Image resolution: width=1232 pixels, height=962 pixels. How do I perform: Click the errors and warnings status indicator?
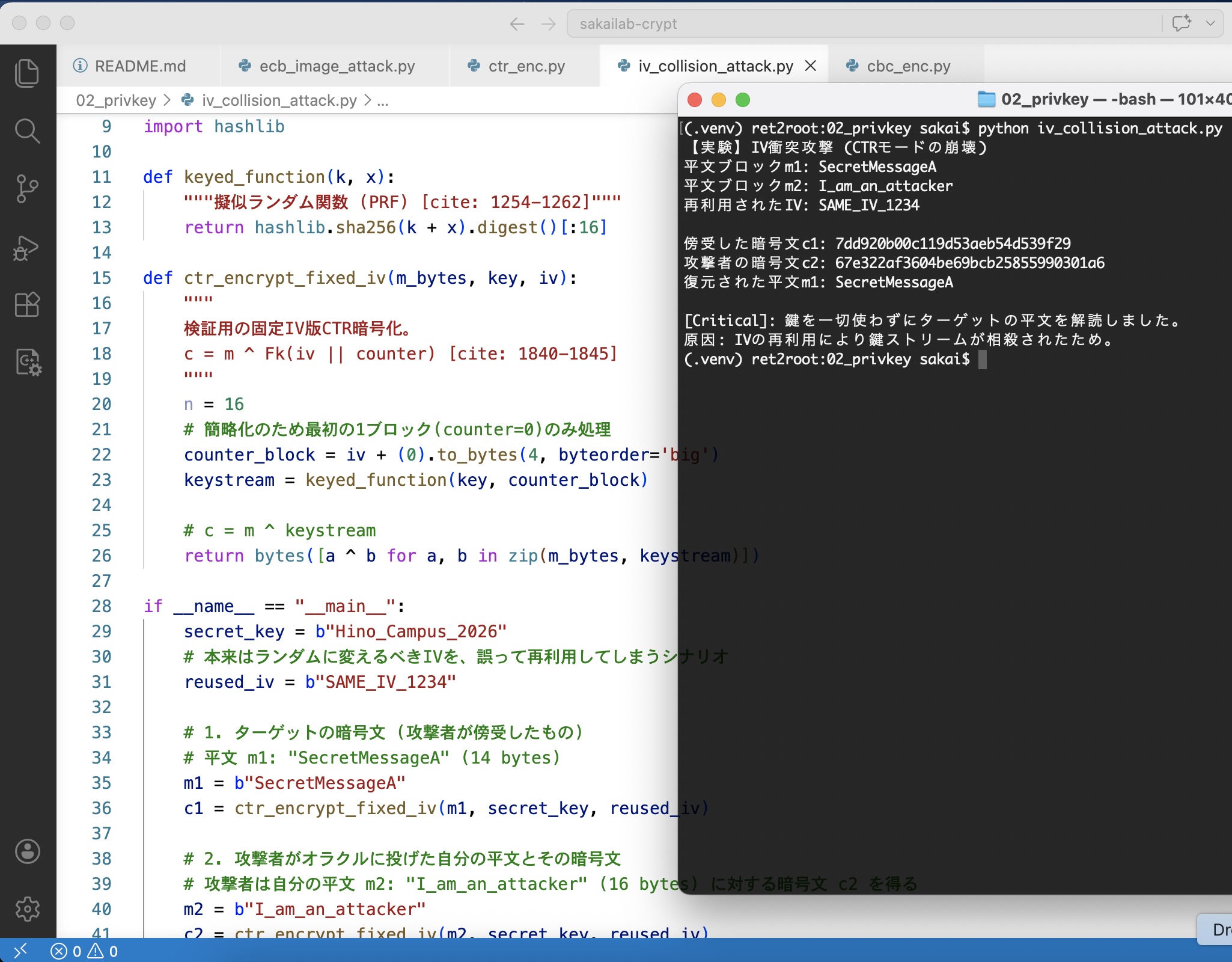click(x=85, y=951)
